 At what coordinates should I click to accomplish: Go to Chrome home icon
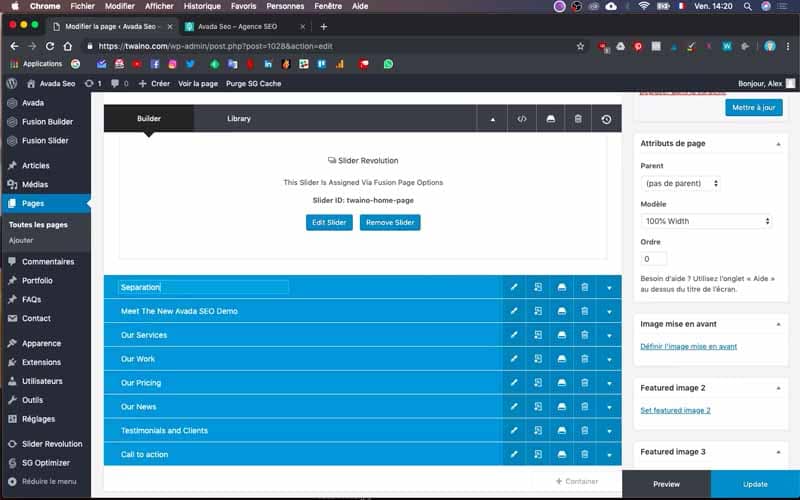tap(67, 46)
